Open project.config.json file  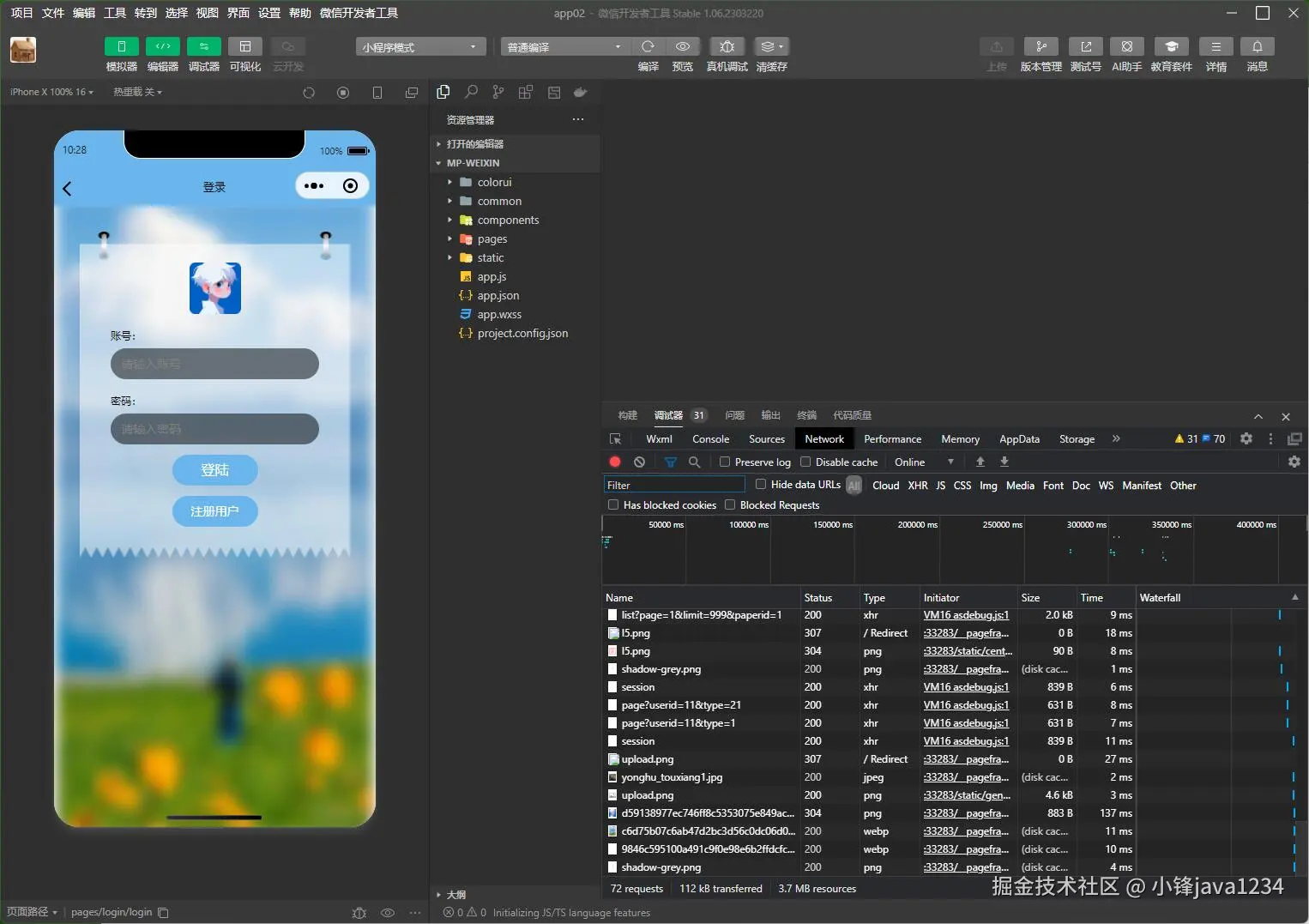(x=522, y=333)
